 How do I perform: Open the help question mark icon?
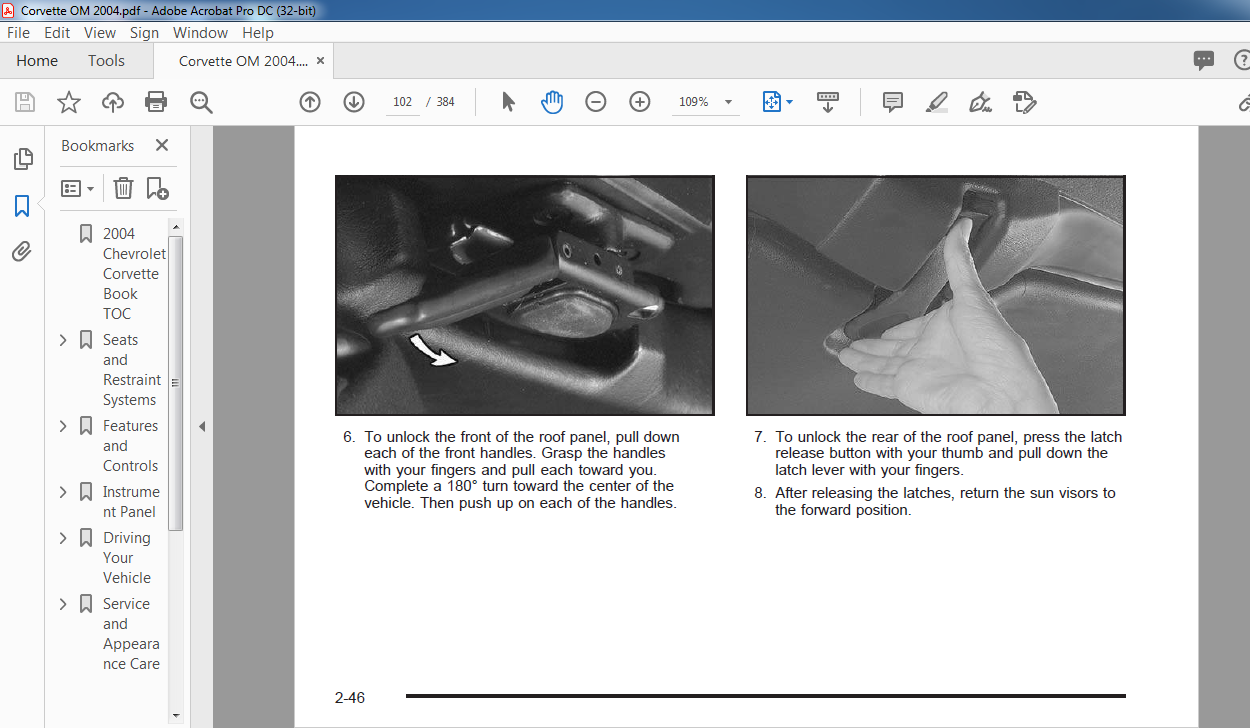tap(1243, 60)
